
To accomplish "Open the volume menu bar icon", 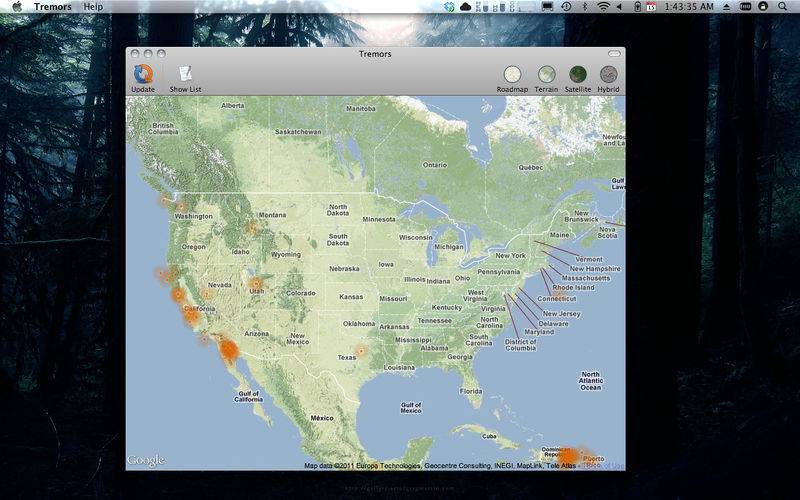I will point(620,7).
